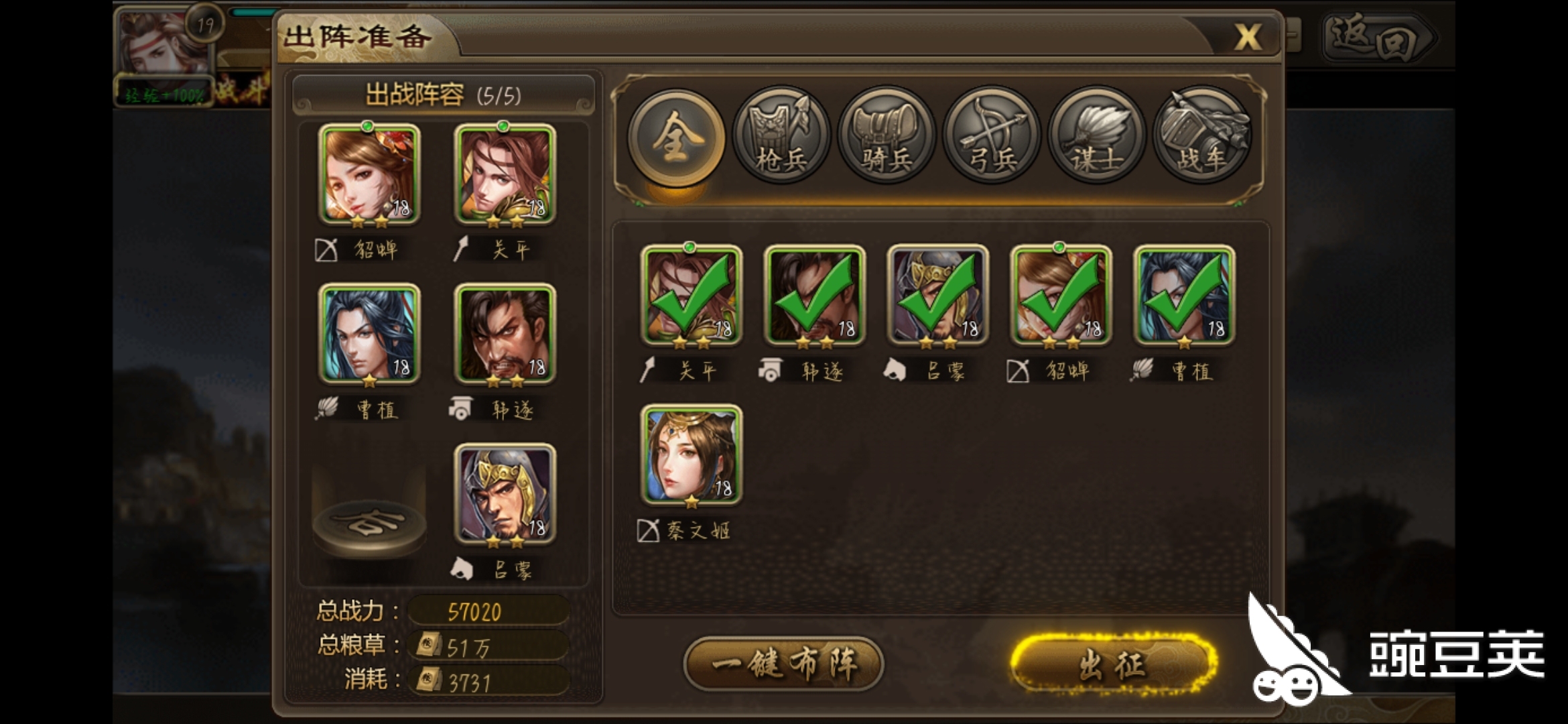Filter generals by 谋士 strategists
This screenshot has height=724, width=1568.
click(1097, 136)
